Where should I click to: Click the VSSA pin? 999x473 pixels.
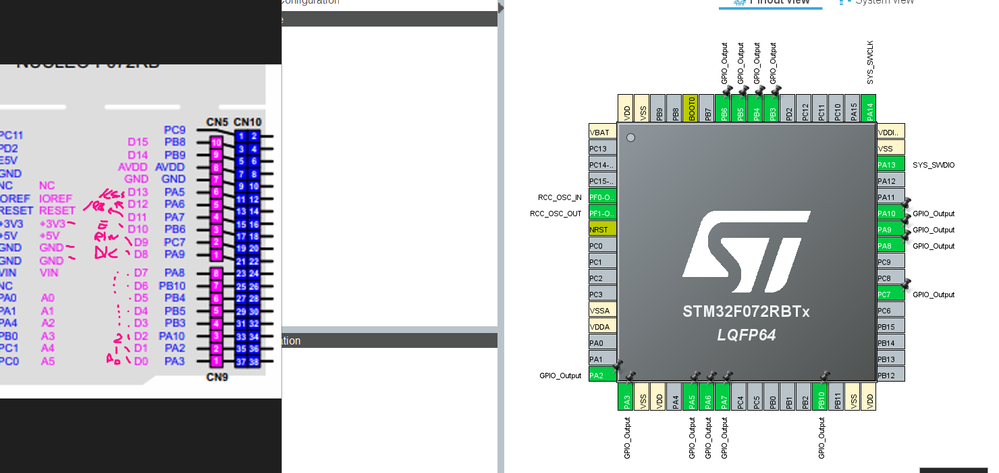602,310
